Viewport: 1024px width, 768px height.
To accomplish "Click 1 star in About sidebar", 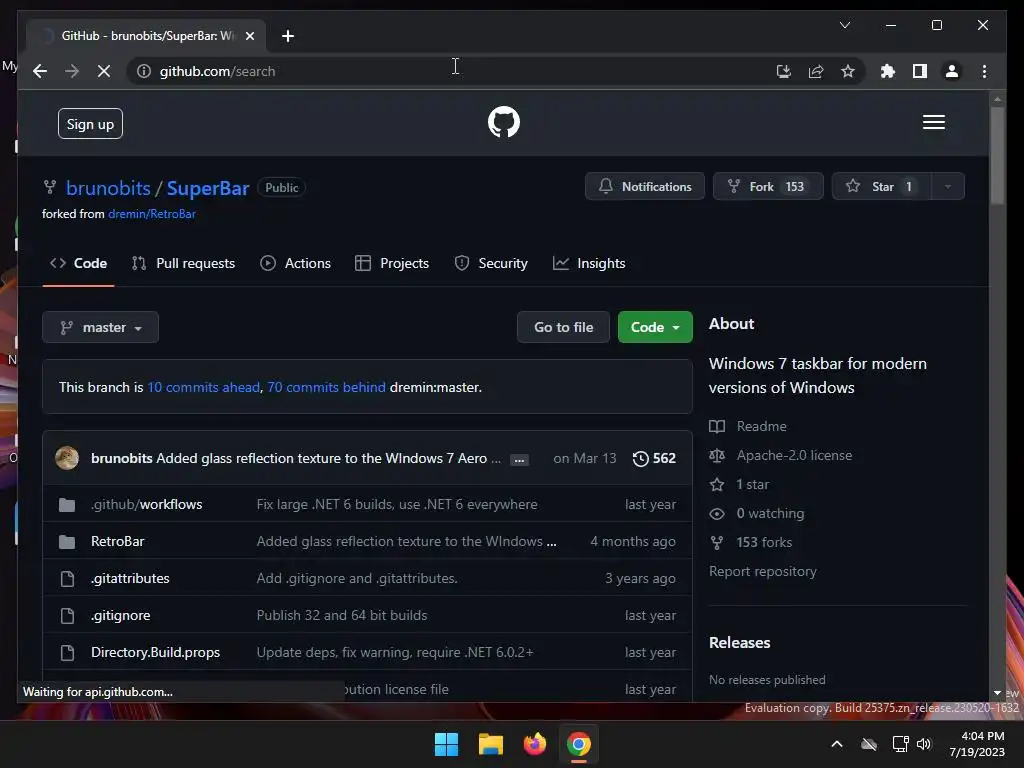I will click(740, 485).
